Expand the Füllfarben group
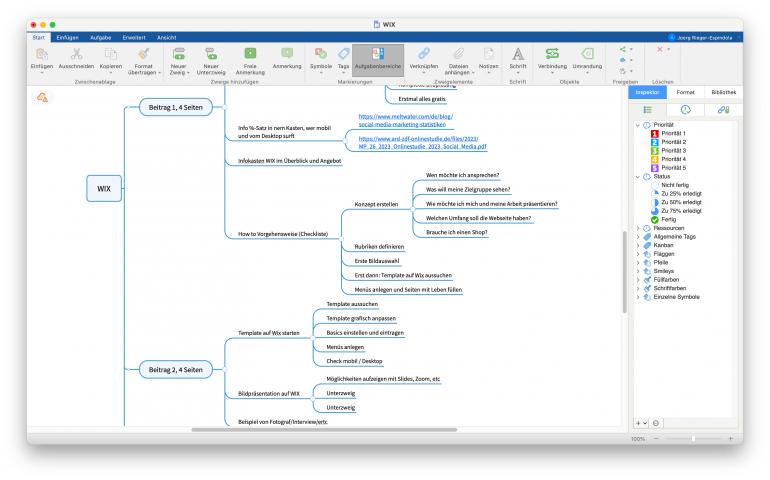The height and width of the screenshot is (480, 770). pos(638,280)
